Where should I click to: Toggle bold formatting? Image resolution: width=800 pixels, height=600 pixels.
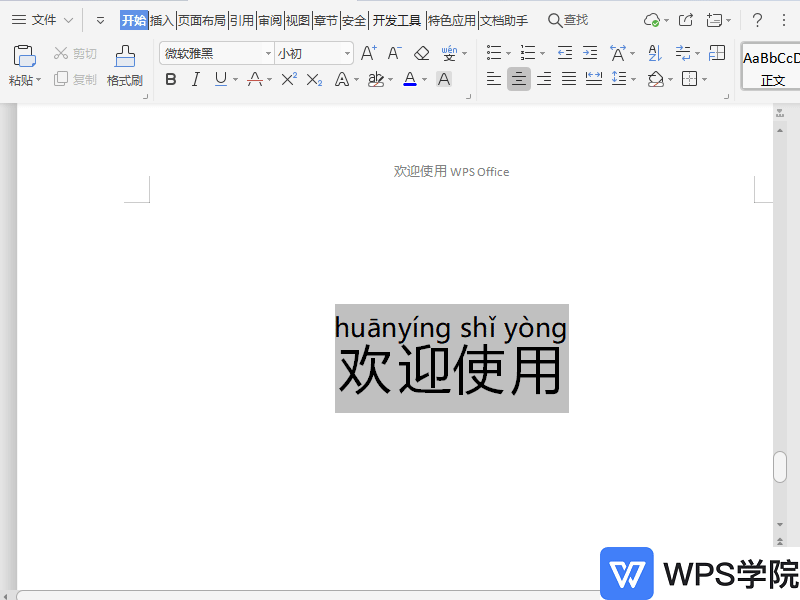tap(171, 79)
